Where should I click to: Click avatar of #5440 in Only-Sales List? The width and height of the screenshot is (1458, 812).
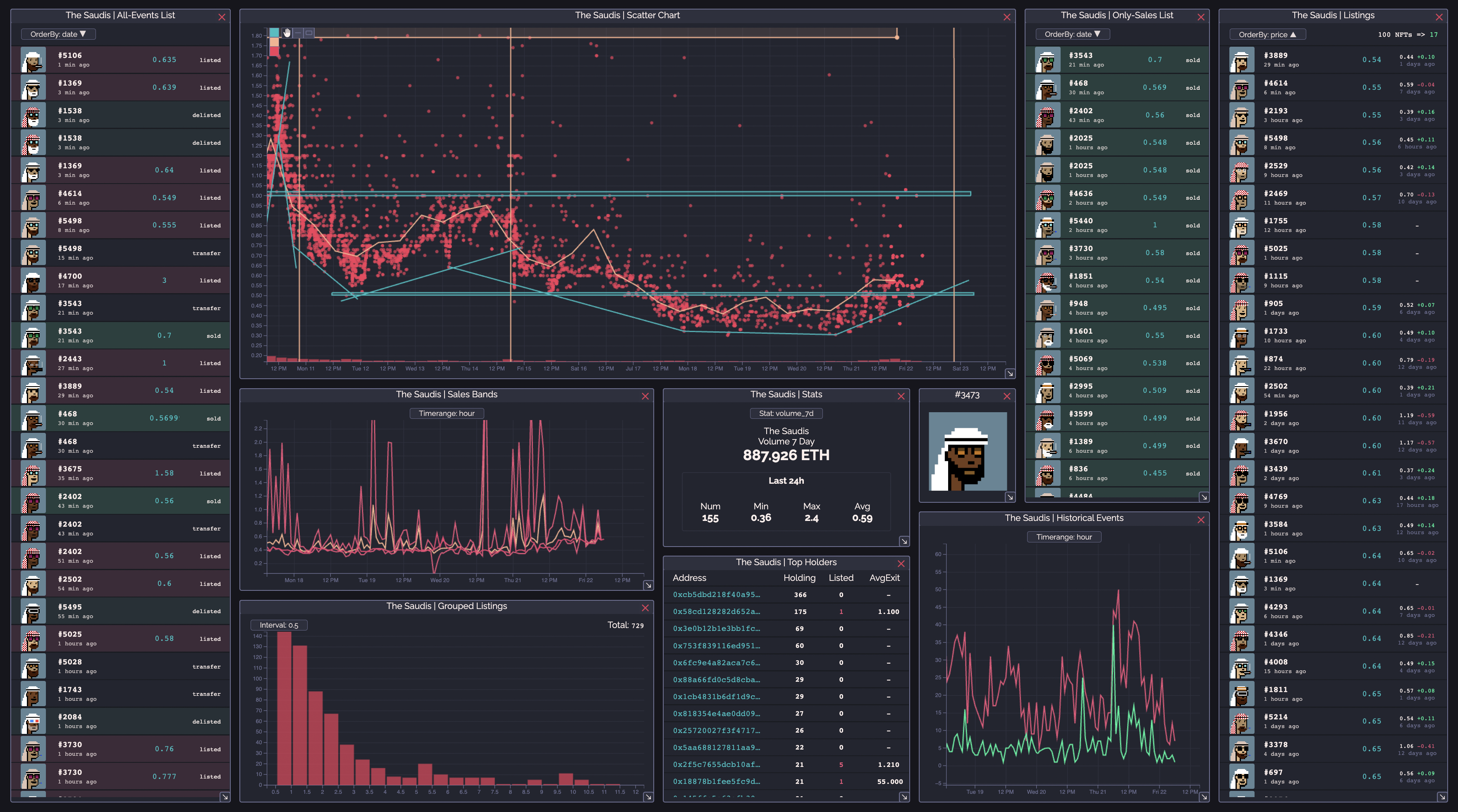(1047, 225)
